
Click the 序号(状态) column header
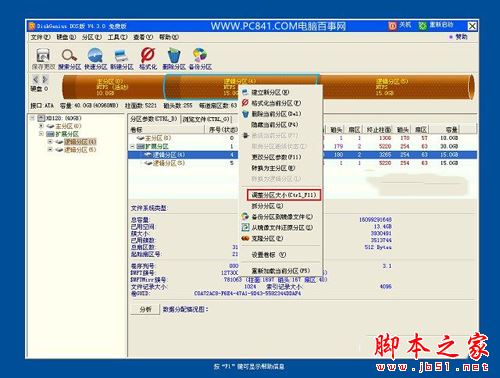223,129
